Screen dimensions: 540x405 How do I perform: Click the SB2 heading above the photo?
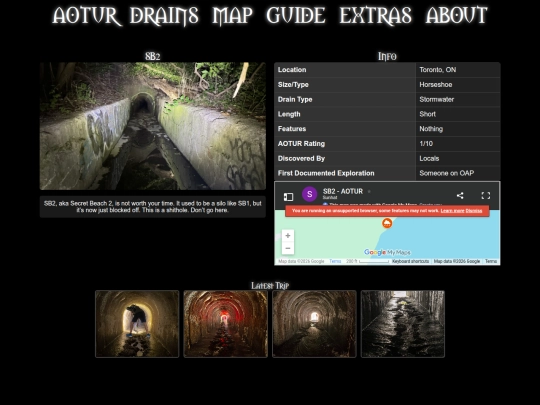tap(153, 56)
